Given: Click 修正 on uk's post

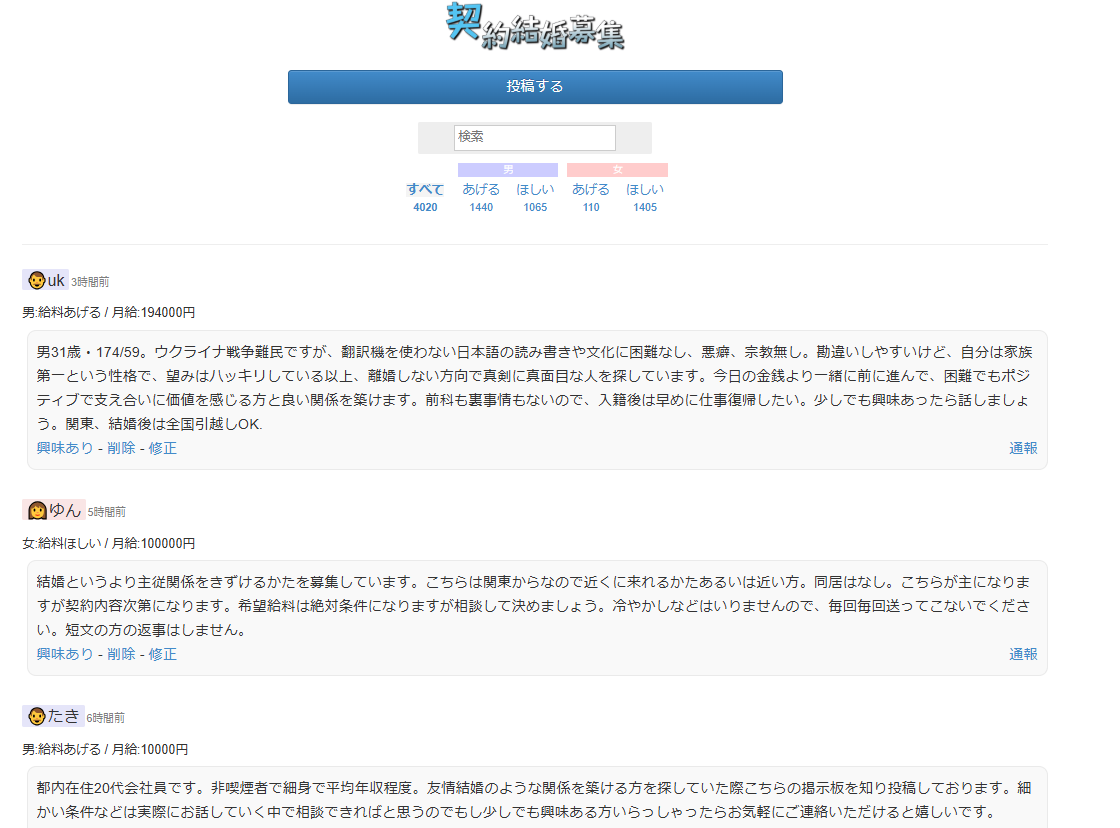Looking at the screenshot, I should pyautogui.click(x=163, y=448).
